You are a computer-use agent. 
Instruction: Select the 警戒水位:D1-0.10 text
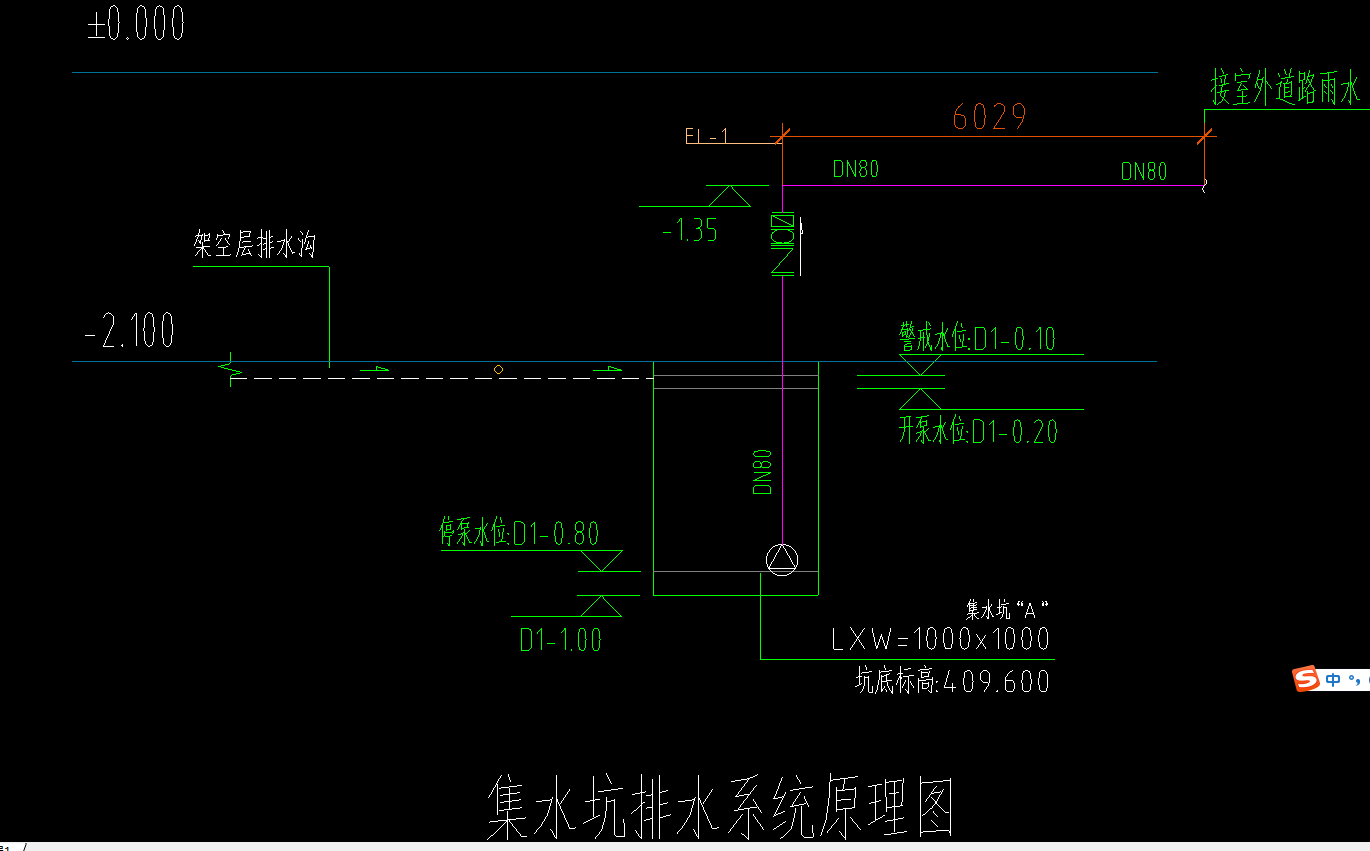point(978,338)
